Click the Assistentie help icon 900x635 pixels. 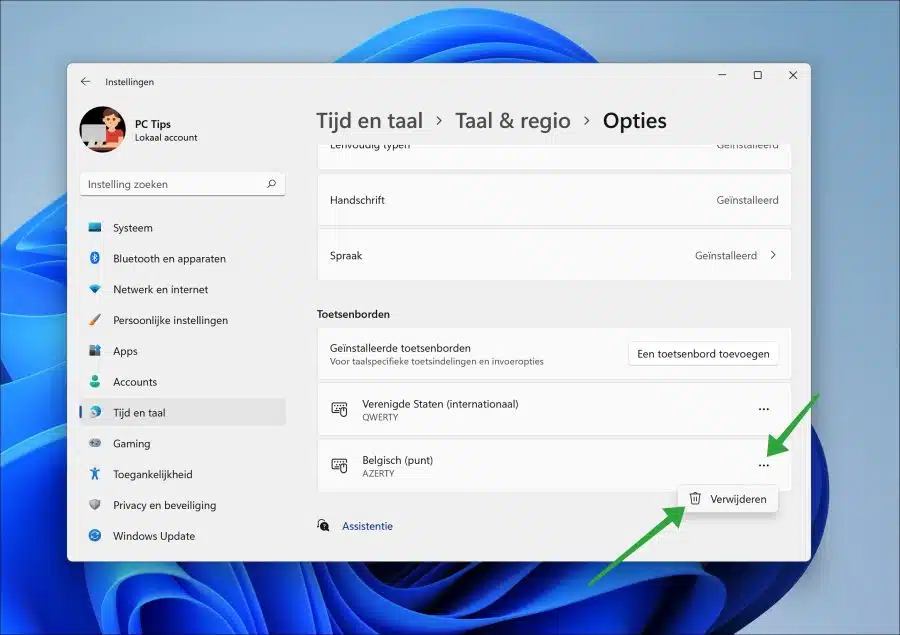(323, 525)
